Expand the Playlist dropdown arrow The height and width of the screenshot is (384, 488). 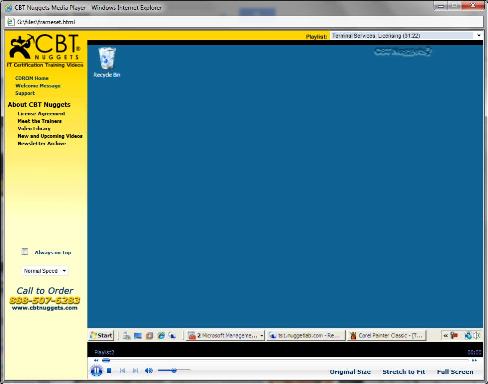479,35
